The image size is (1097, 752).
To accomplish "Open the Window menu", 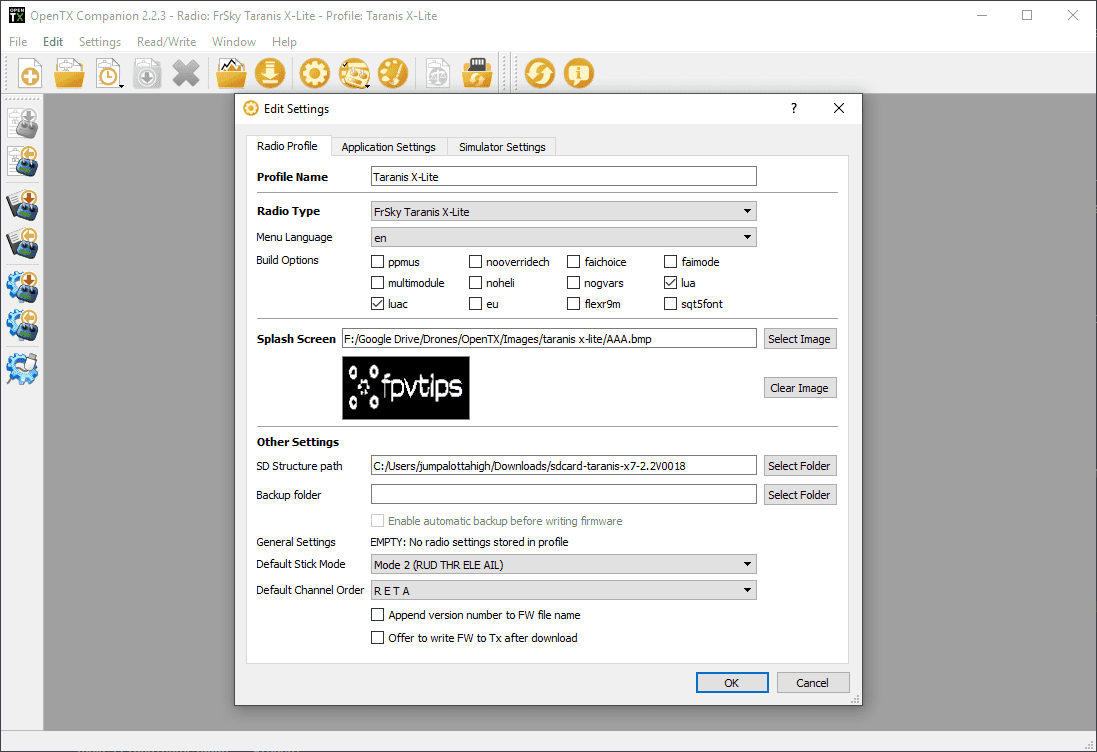I will [234, 42].
